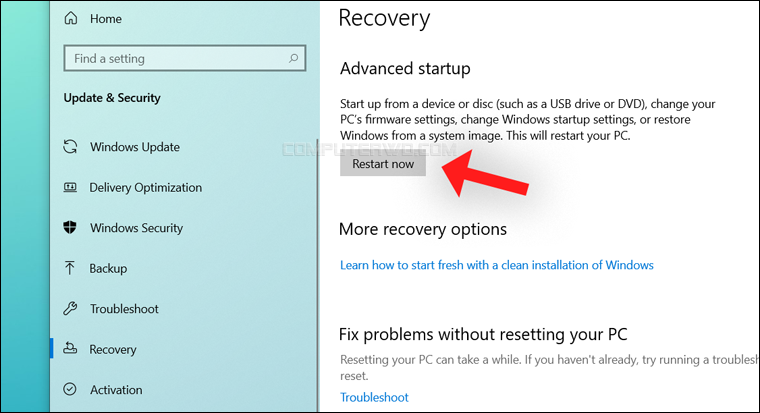Click the Troubleshoot wrench icon
This screenshot has width=760, height=413.
pos(70,308)
